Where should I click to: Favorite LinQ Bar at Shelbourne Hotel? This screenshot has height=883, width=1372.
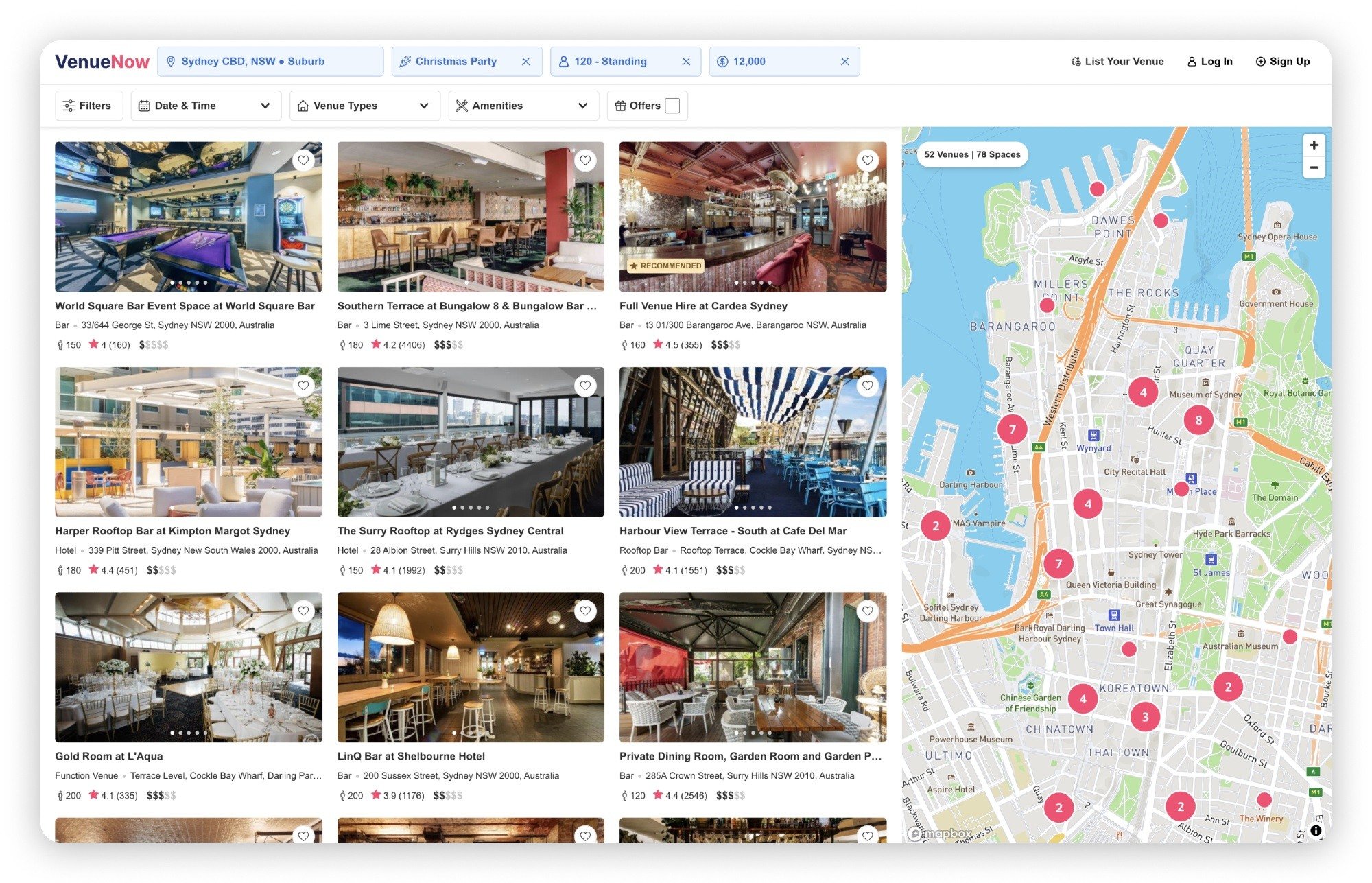coord(585,611)
